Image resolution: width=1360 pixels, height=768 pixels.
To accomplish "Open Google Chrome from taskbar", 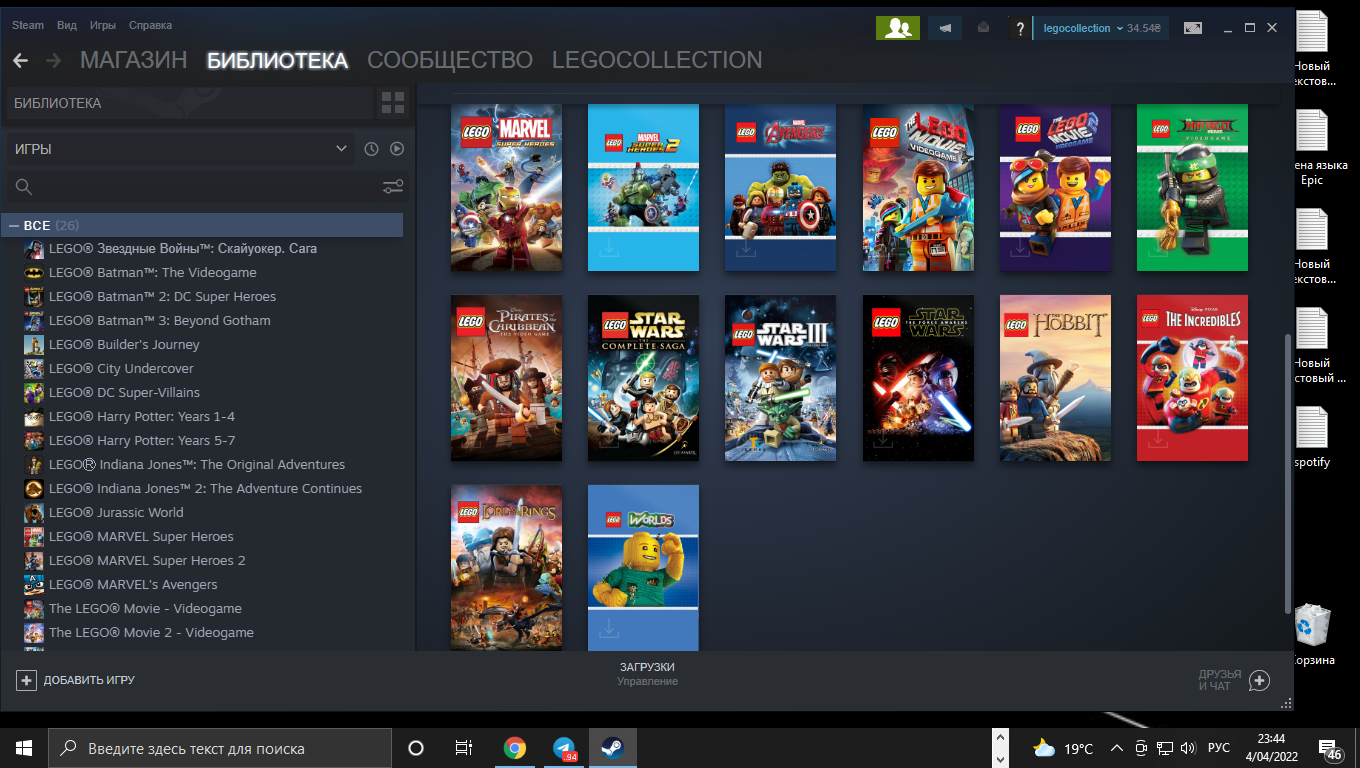I will [515, 748].
